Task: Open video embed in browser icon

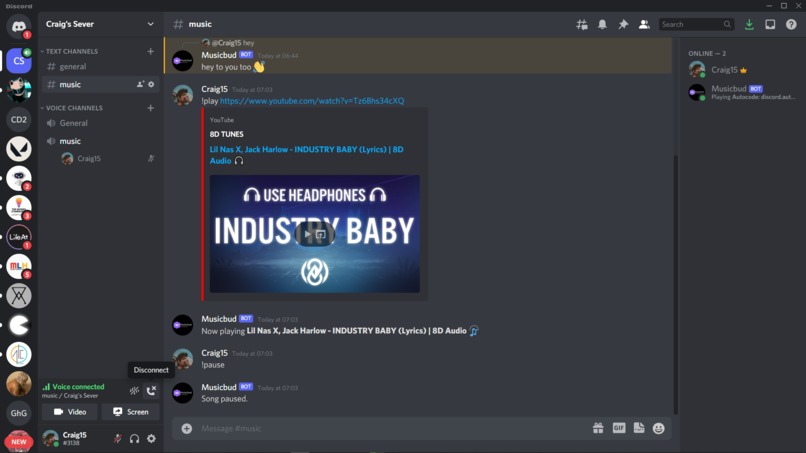Action: point(321,234)
